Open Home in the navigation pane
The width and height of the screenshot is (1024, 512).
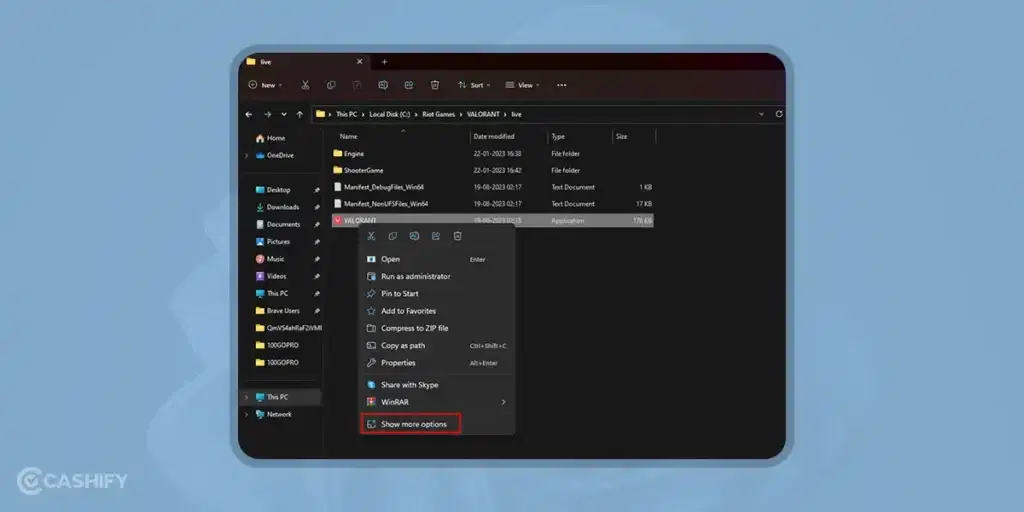(x=270, y=138)
